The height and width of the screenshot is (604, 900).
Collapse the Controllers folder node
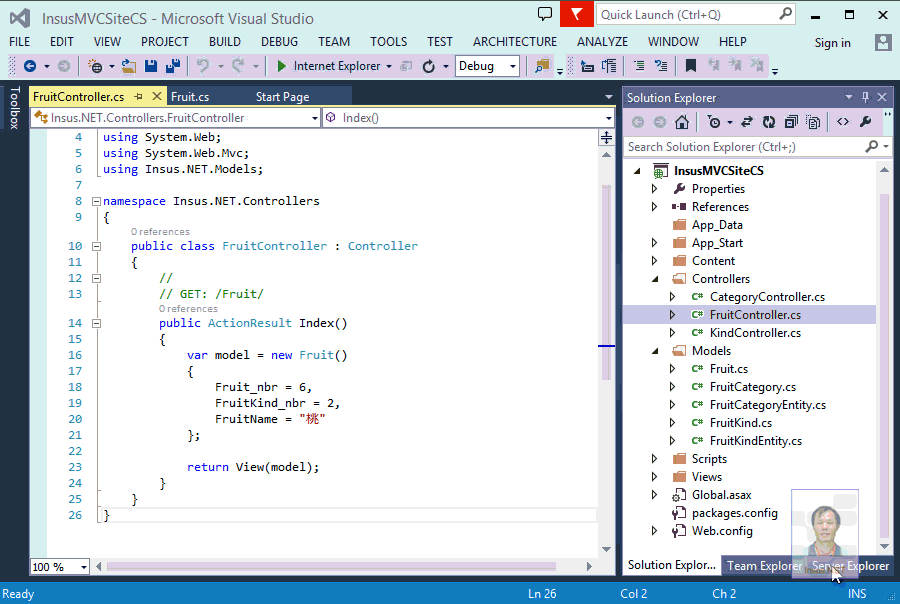(x=655, y=279)
